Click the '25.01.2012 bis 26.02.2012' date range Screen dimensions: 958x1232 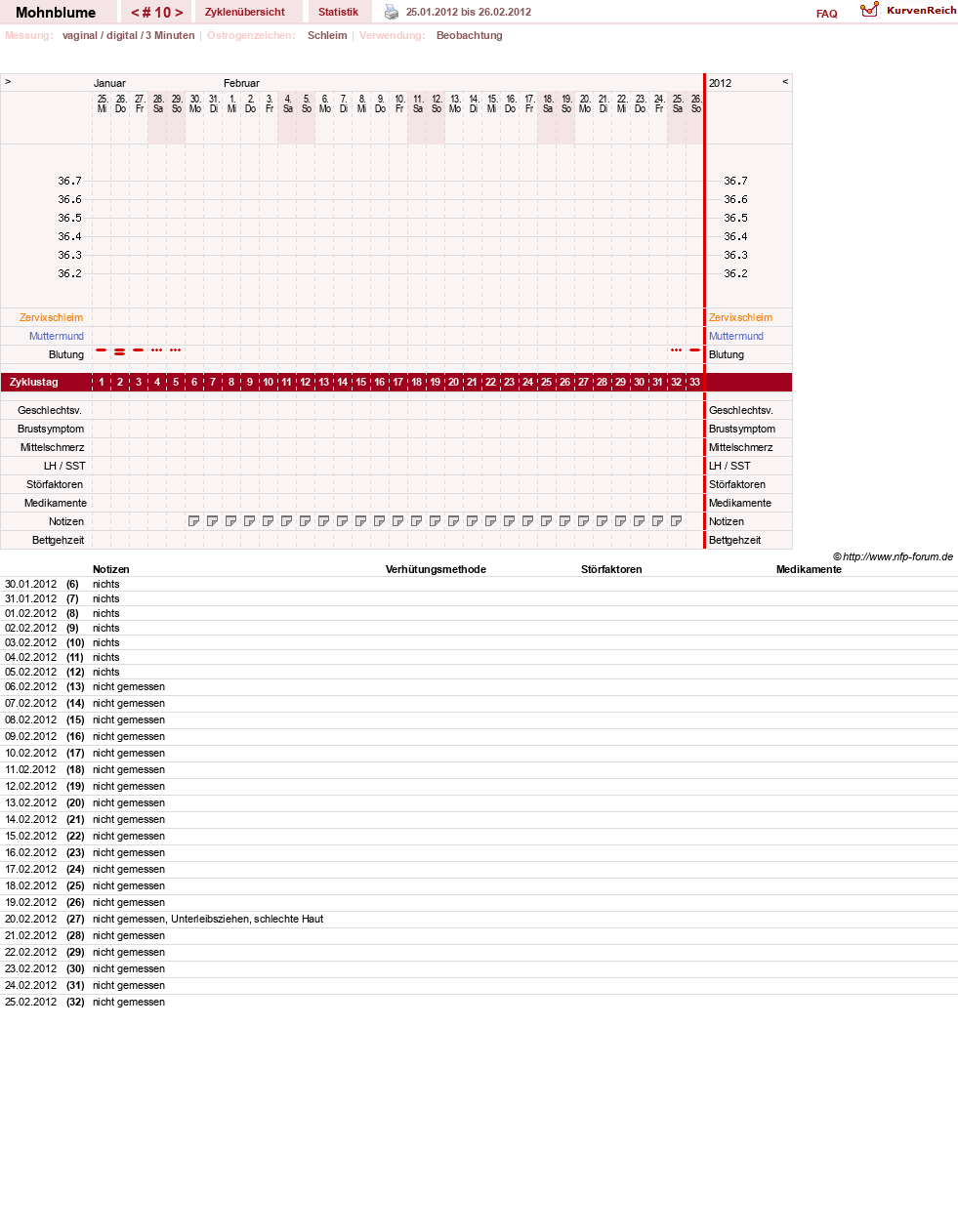pos(469,12)
